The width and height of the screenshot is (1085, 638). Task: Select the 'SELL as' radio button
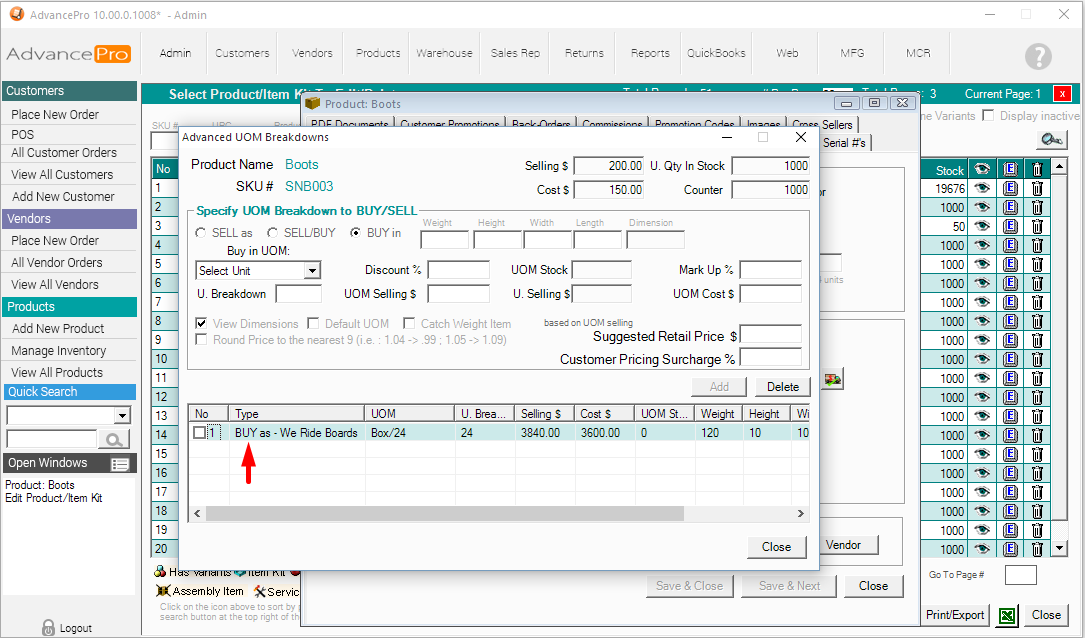(x=202, y=233)
